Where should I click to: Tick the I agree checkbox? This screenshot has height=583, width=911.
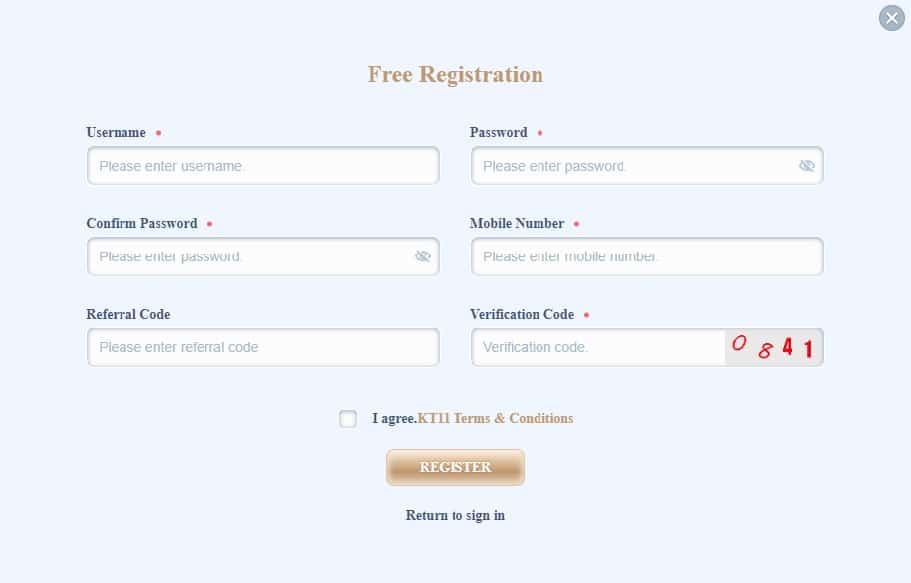pyautogui.click(x=348, y=419)
